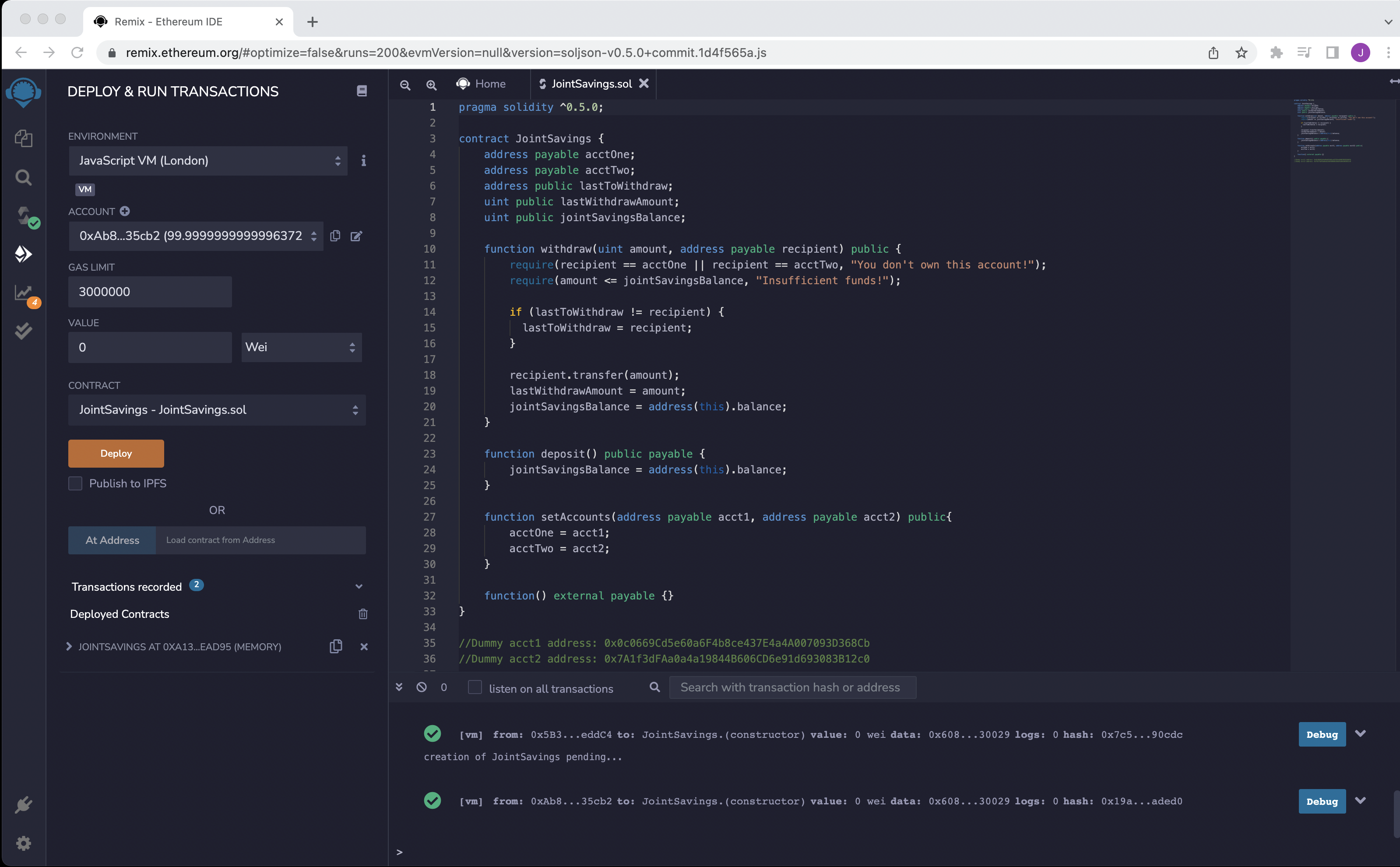The image size is (1400, 867).
Task: Debug the 0x19a...aded0 transaction
Action: (1322, 802)
